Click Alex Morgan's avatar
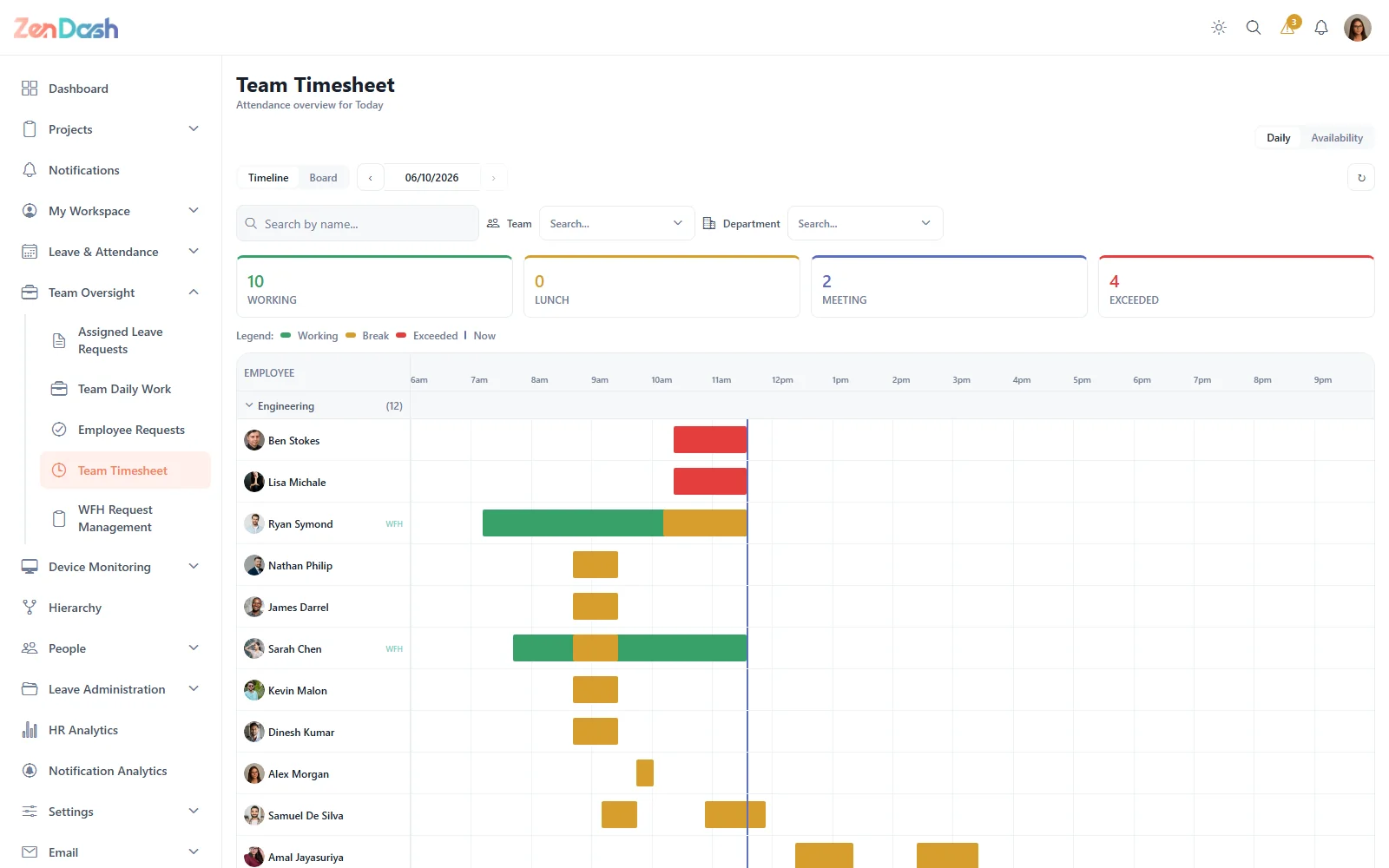Image resolution: width=1389 pixels, height=868 pixels. click(x=254, y=773)
